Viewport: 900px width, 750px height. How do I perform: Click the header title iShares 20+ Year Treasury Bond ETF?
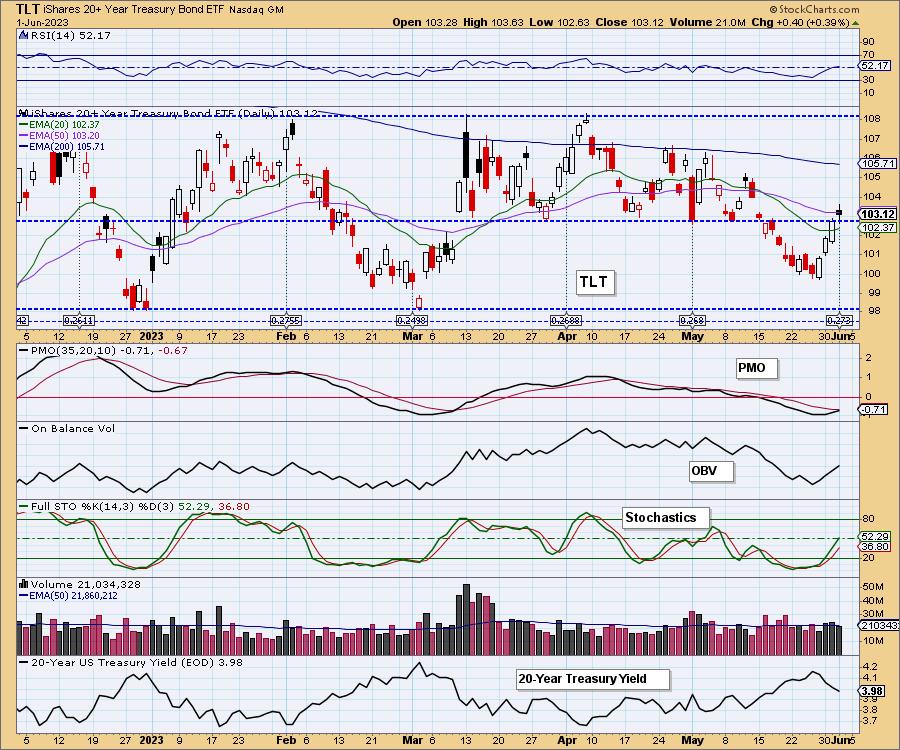coord(133,9)
